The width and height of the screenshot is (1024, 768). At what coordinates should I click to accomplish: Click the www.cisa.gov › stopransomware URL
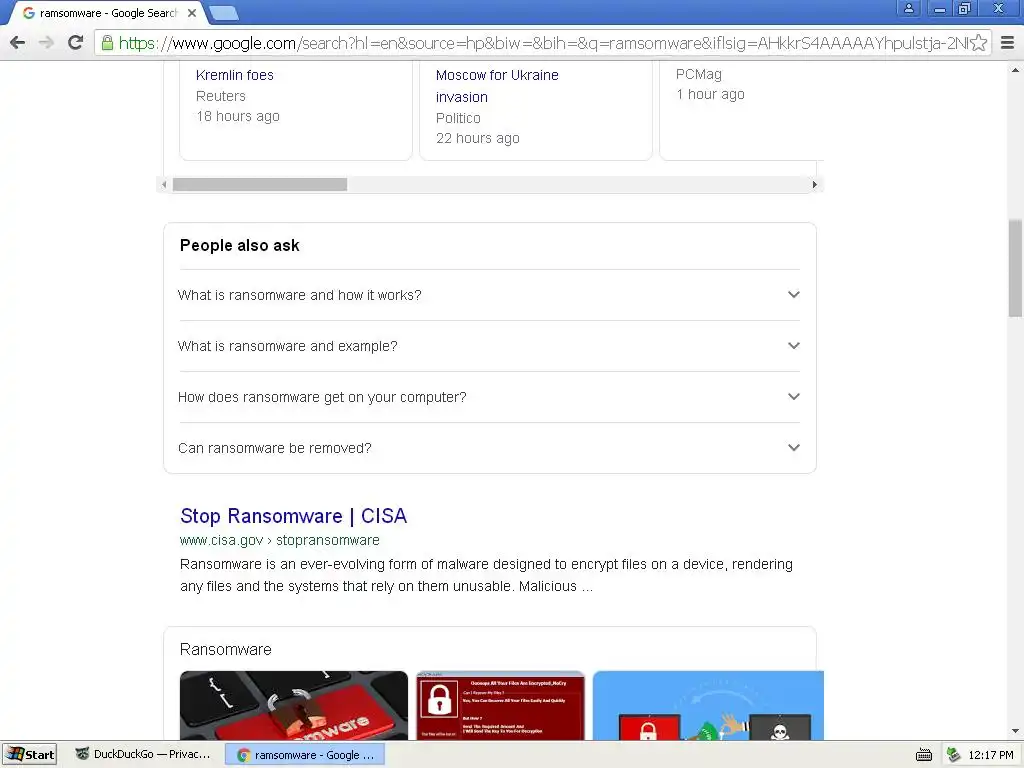click(x=280, y=540)
